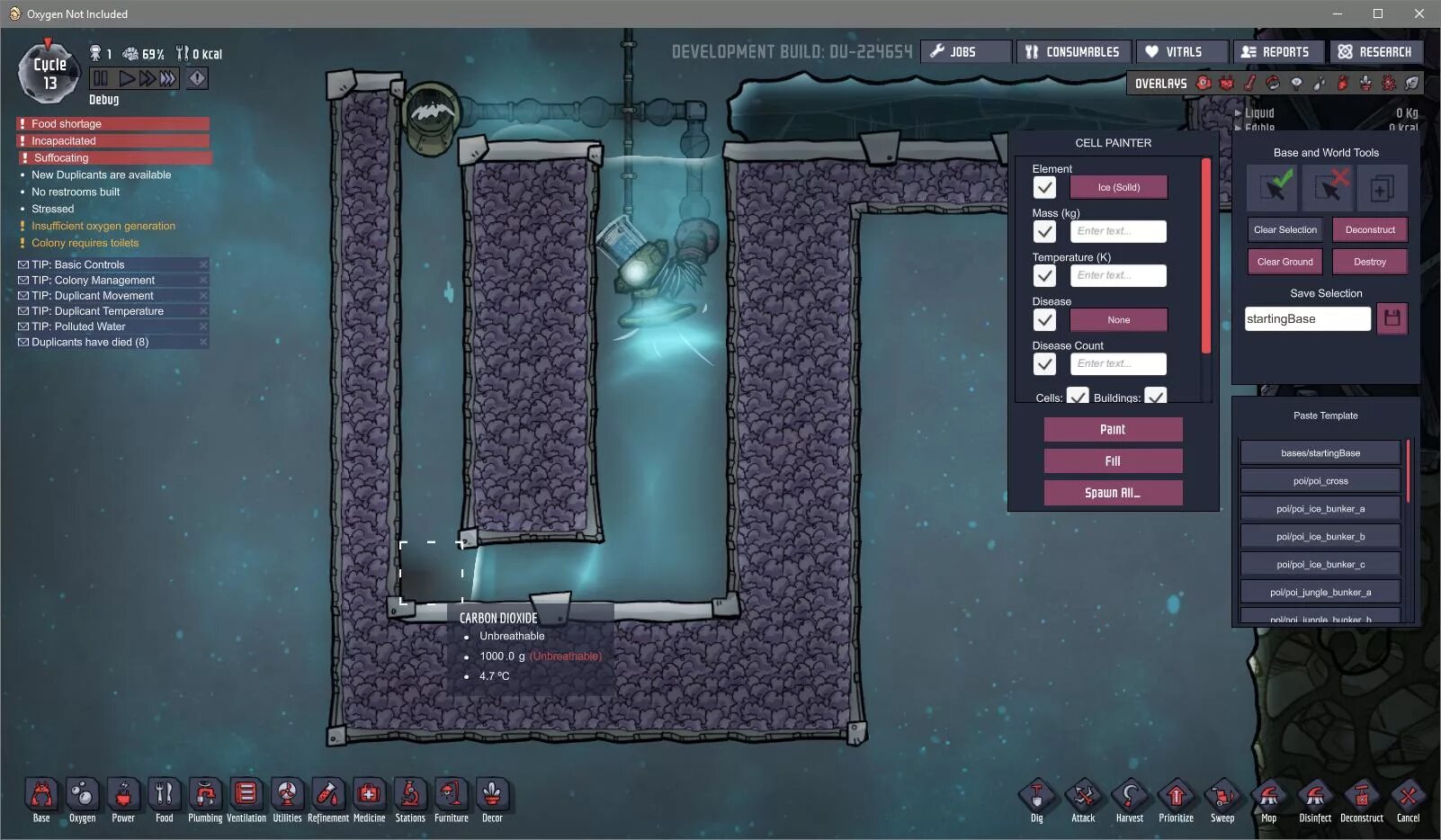Screen dimensions: 1441x840
Task: Toggle the decor overlay leaf icon
Action: point(1411,83)
